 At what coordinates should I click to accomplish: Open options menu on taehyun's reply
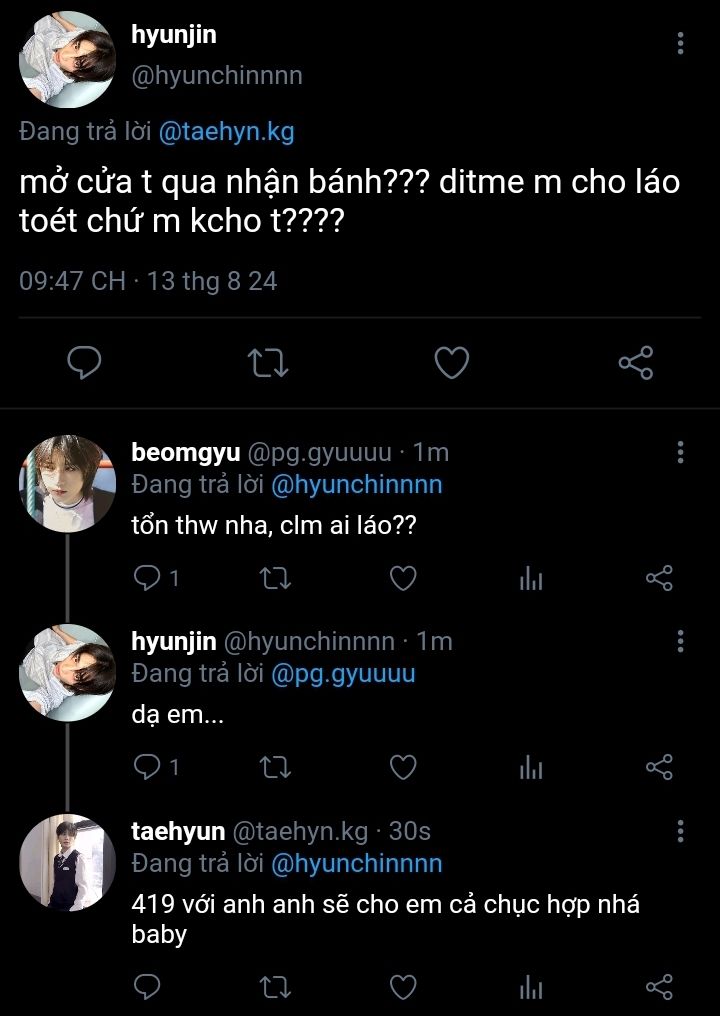click(x=680, y=831)
